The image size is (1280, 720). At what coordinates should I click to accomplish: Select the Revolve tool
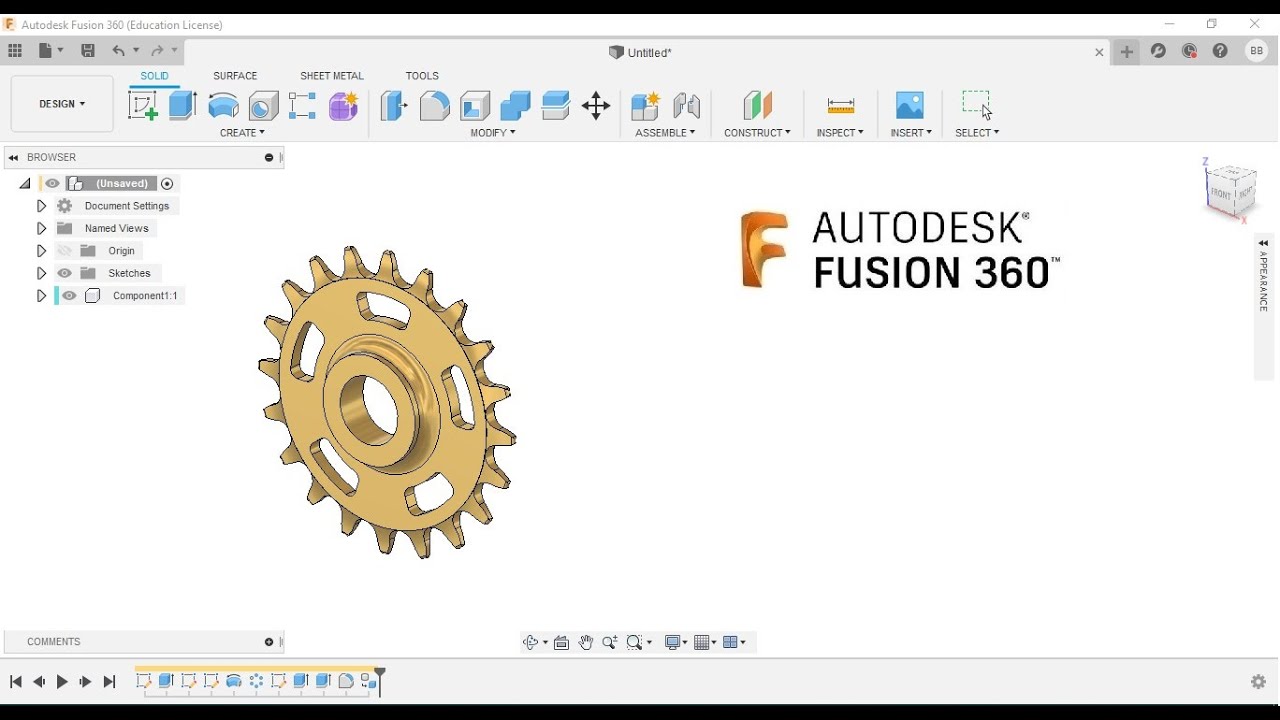223,105
